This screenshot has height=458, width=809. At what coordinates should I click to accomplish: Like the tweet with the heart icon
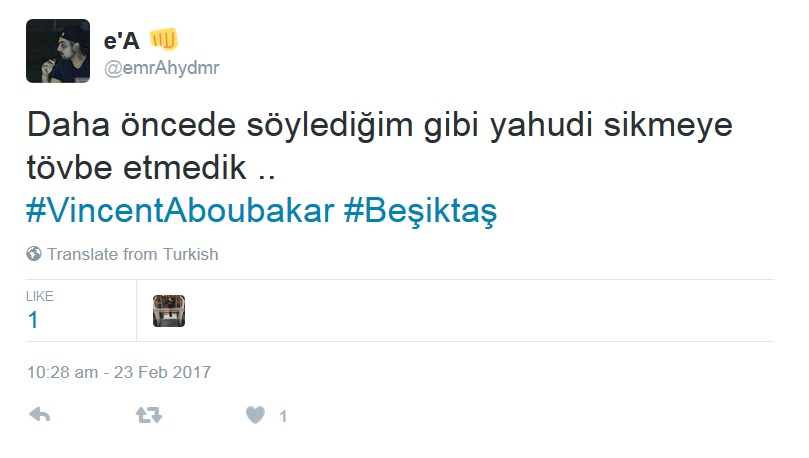[x=255, y=415]
